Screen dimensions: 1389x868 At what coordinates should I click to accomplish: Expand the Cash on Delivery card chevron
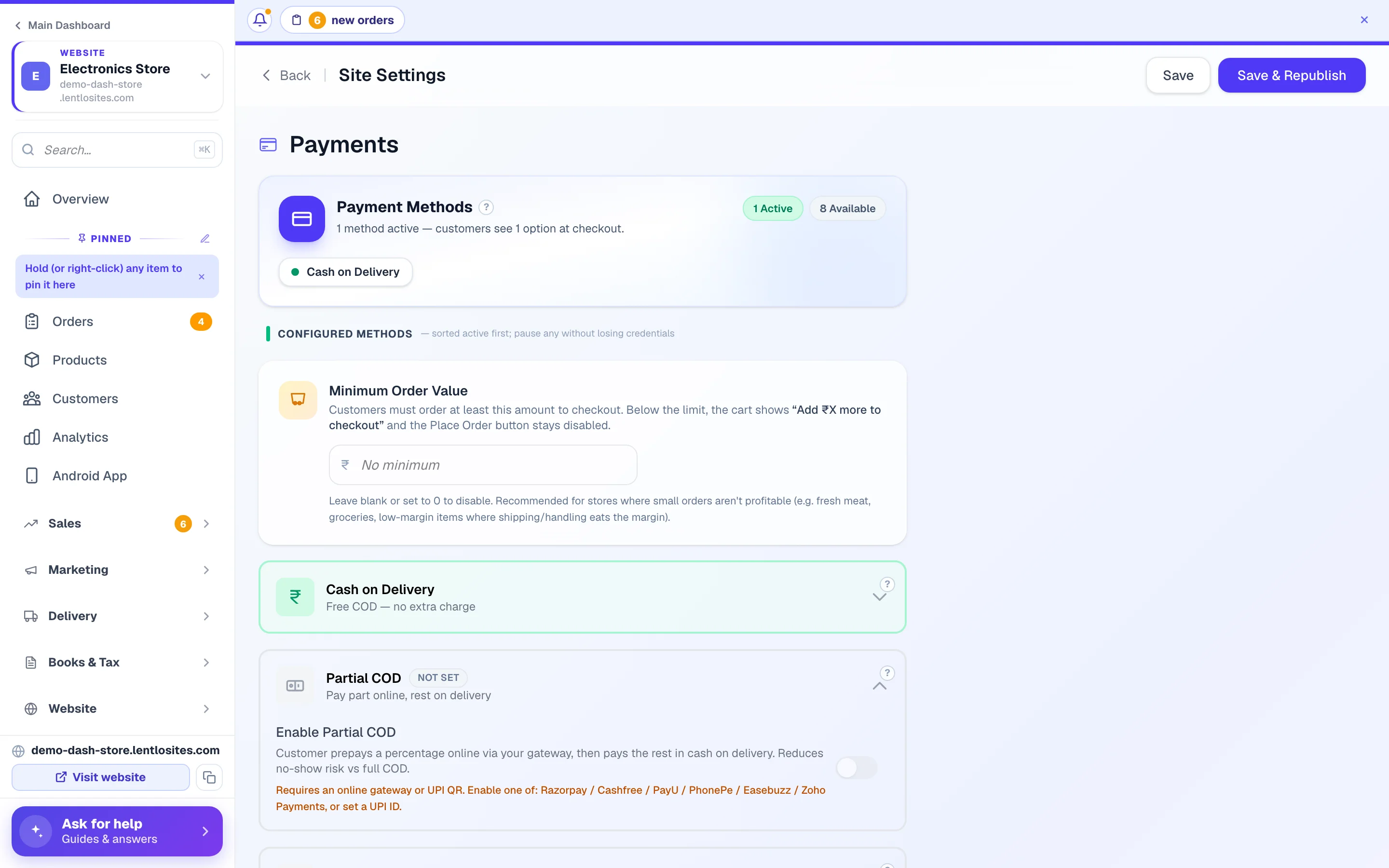879,597
